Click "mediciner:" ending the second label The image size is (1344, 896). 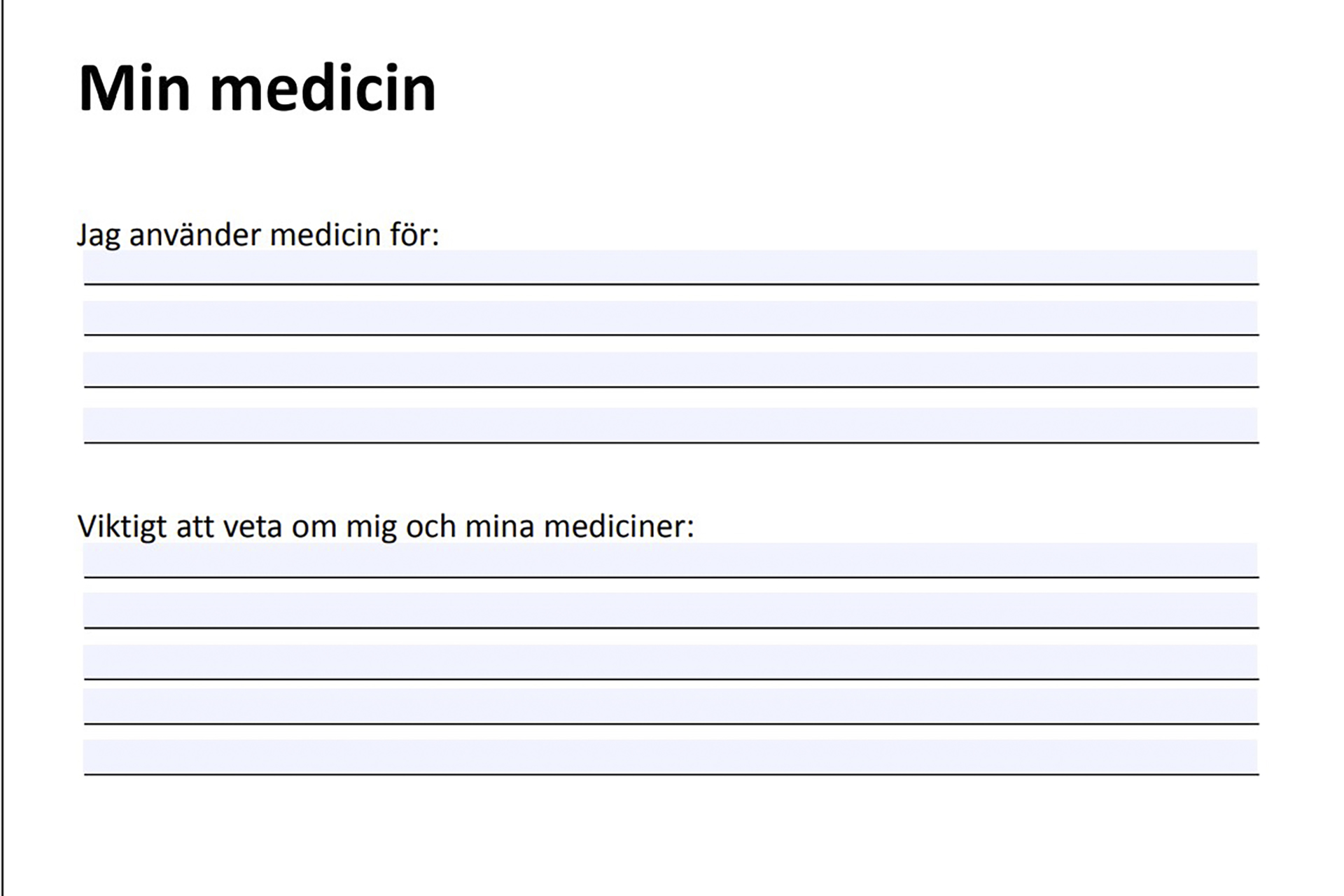(x=618, y=527)
